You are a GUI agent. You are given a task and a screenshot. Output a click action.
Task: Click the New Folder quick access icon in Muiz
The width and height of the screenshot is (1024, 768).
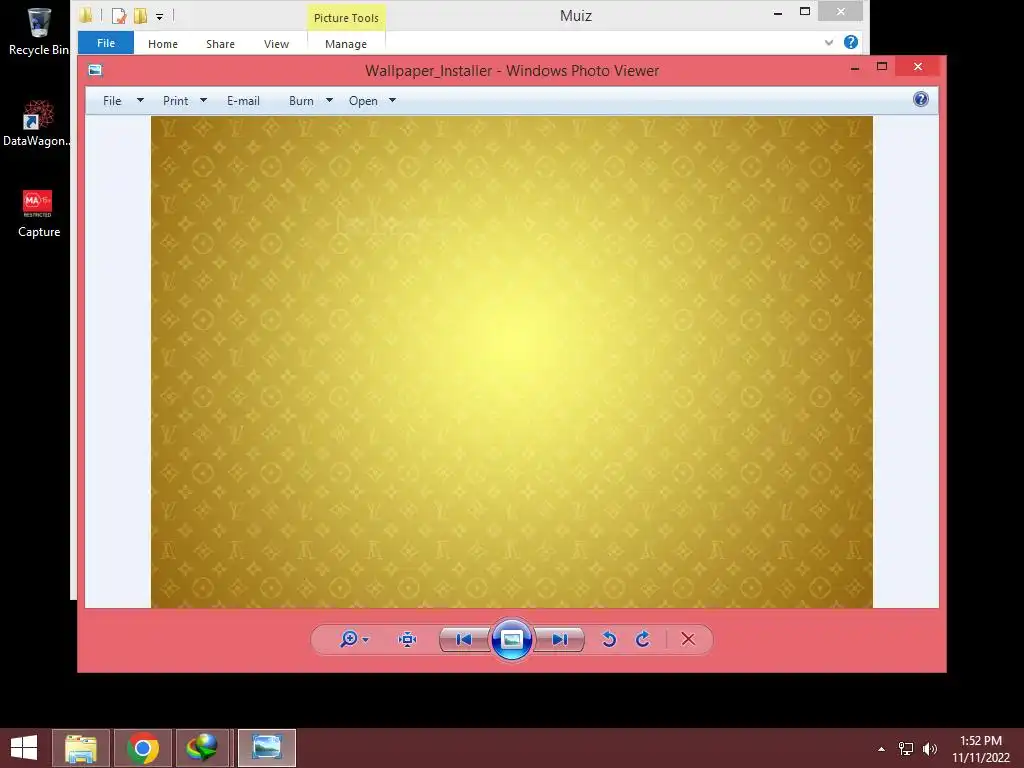[140, 15]
